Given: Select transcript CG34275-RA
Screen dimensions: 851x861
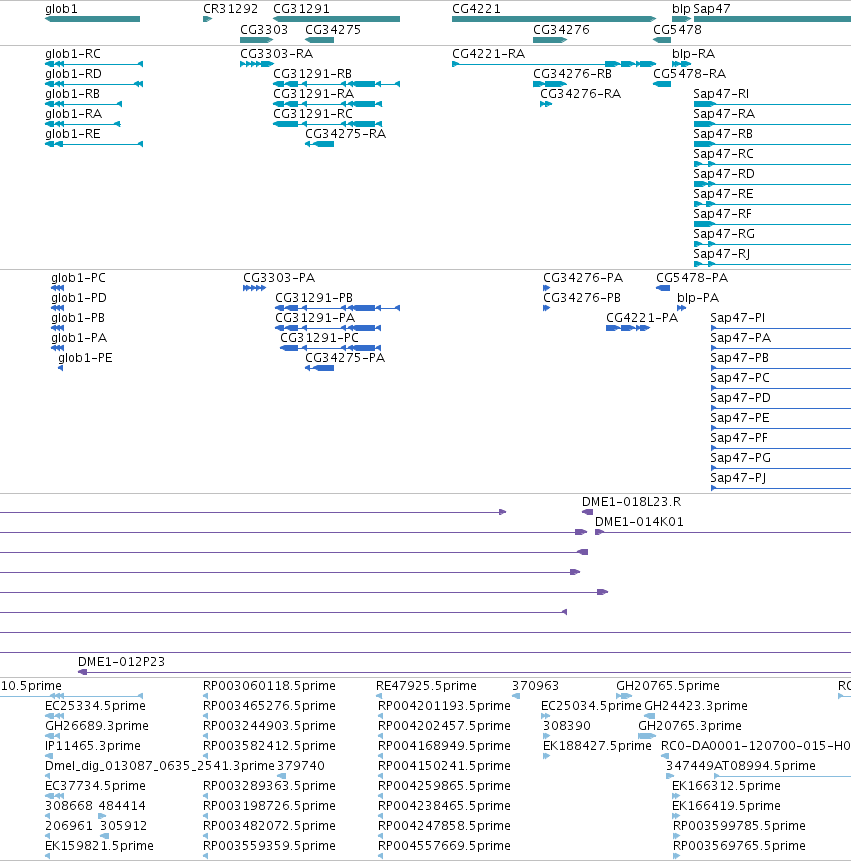Looking at the screenshot, I should pyautogui.click(x=346, y=134).
